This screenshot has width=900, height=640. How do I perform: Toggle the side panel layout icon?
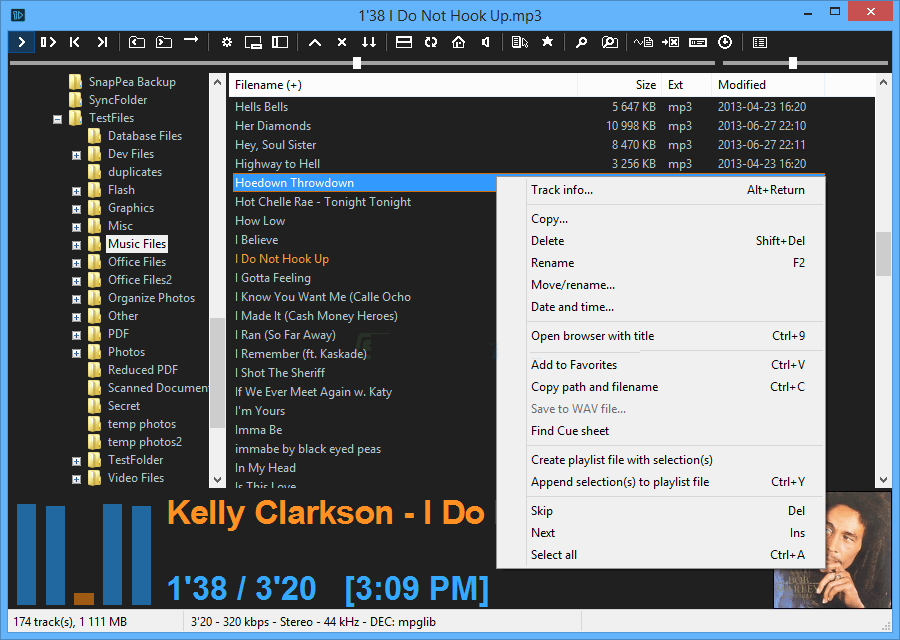tap(280, 42)
